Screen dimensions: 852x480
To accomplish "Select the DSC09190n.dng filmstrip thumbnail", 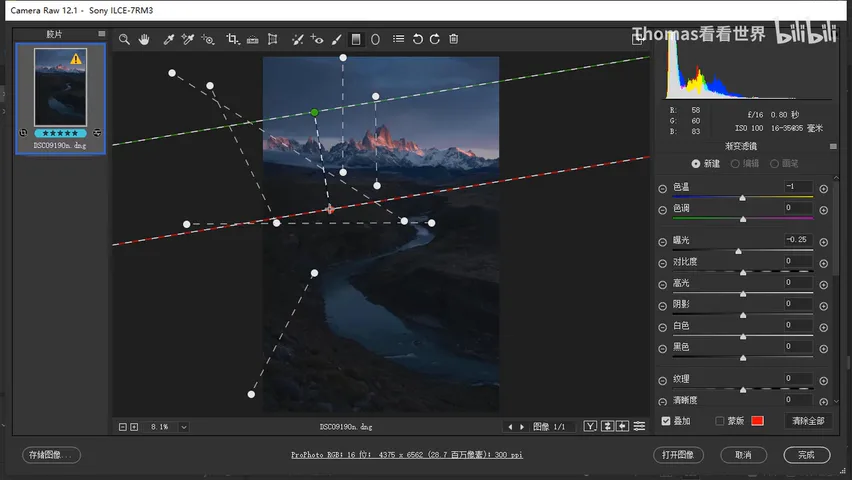I will pyautogui.click(x=60, y=87).
